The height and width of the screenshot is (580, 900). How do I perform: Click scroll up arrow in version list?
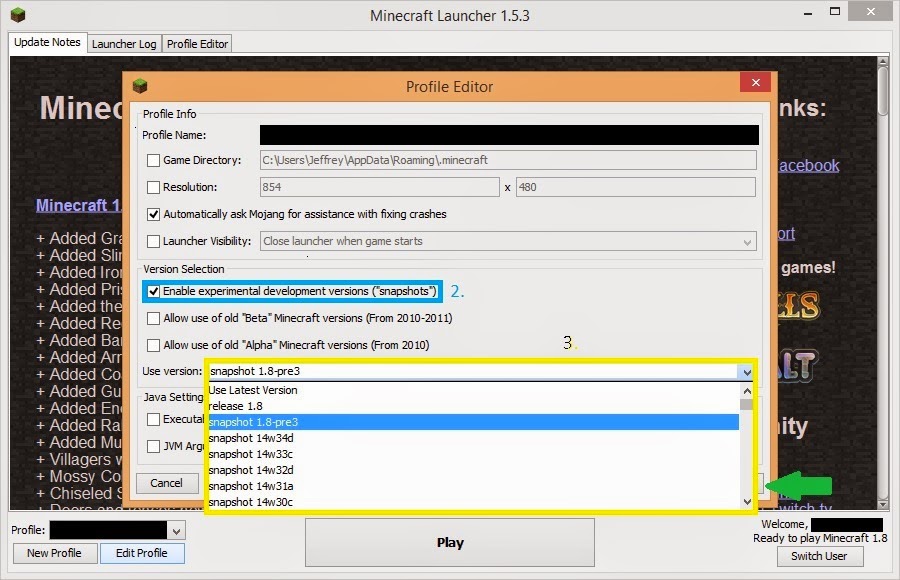coord(747,391)
